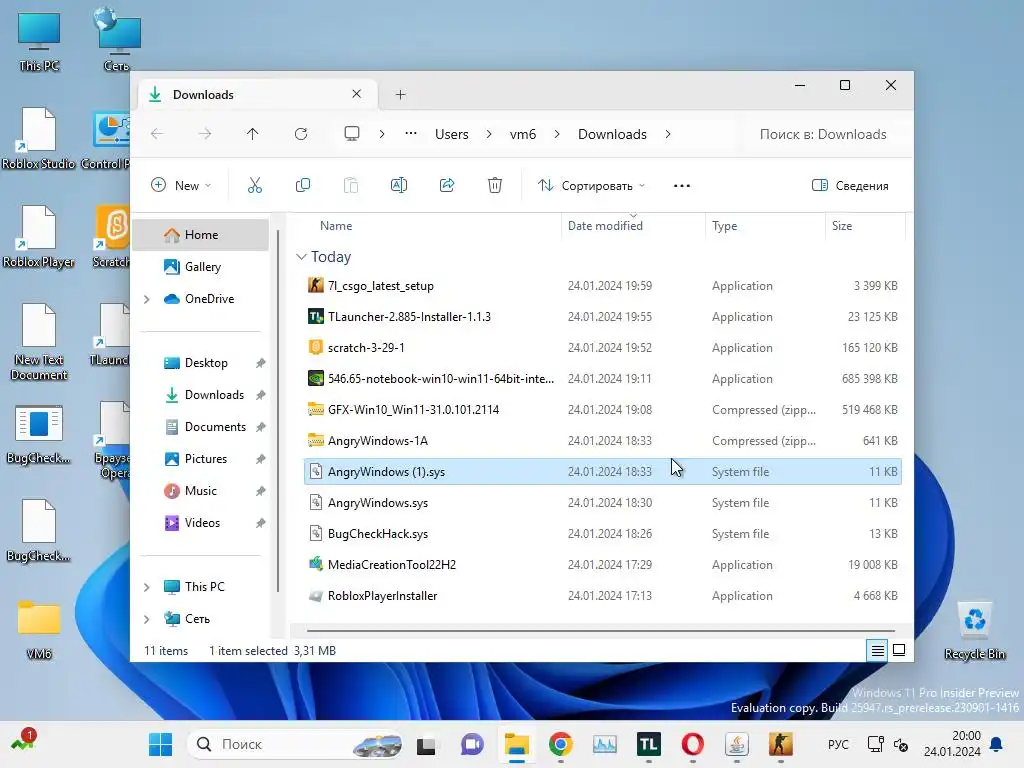Select Home in navigation pane
This screenshot has height=768, width=1024.
pos(200,234)
